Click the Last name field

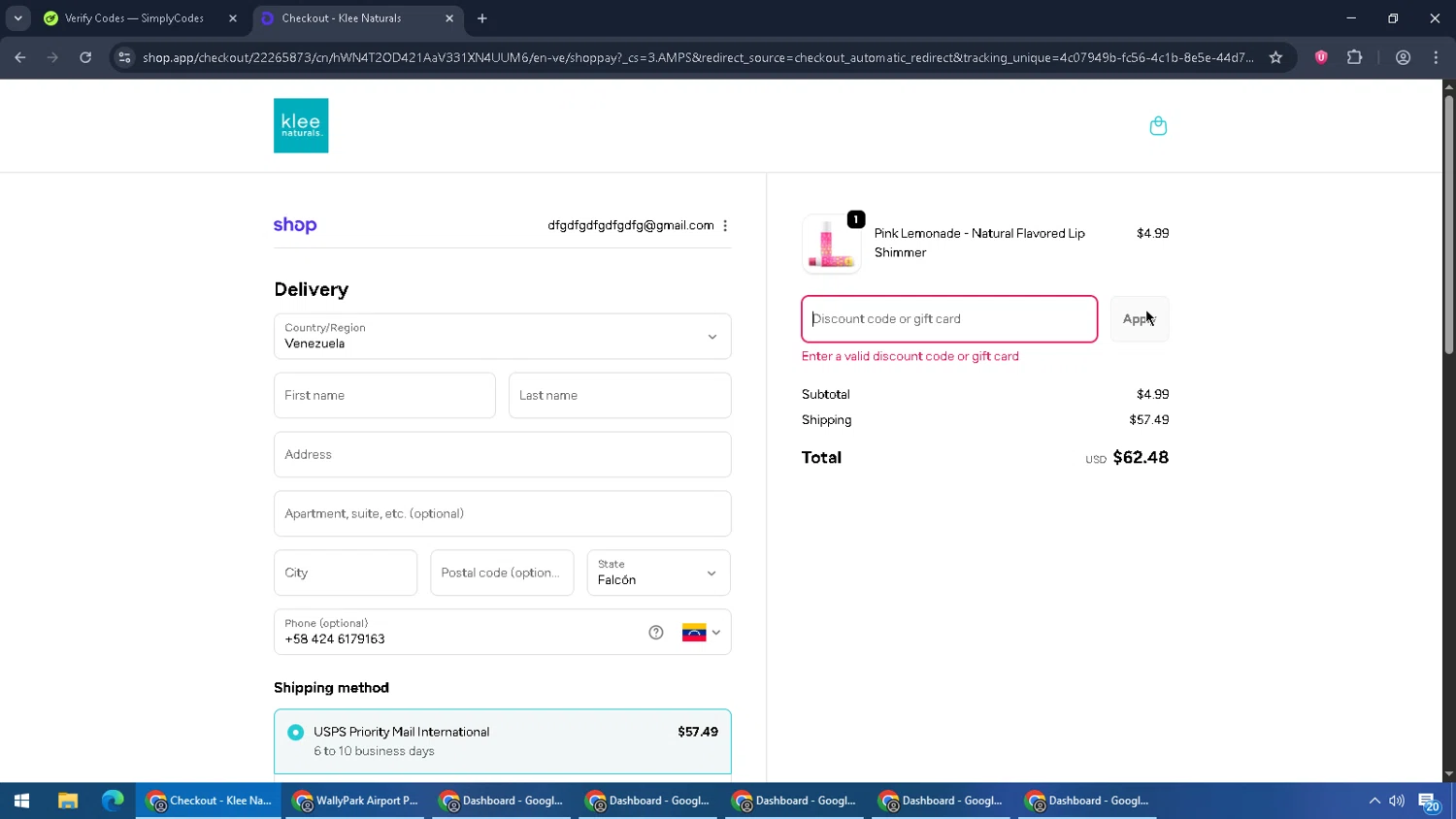pyautogui.click(x=619, y=396)
